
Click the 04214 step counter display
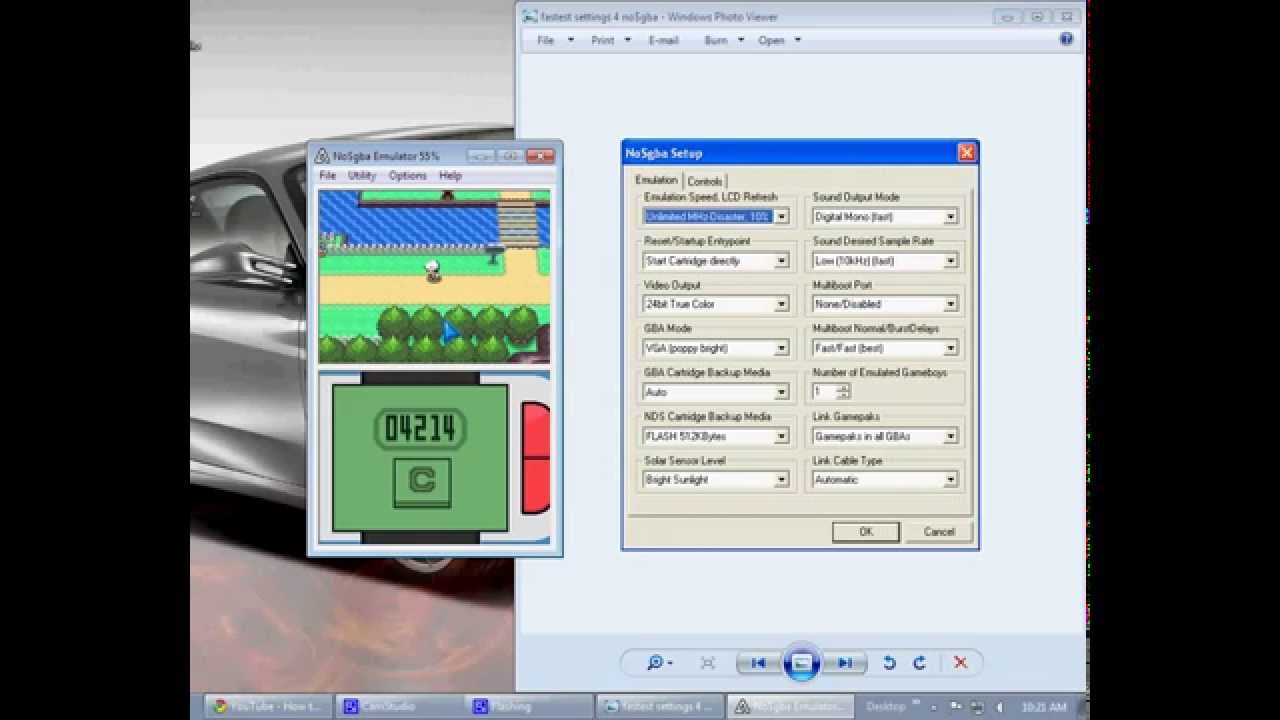pos(420,429)
